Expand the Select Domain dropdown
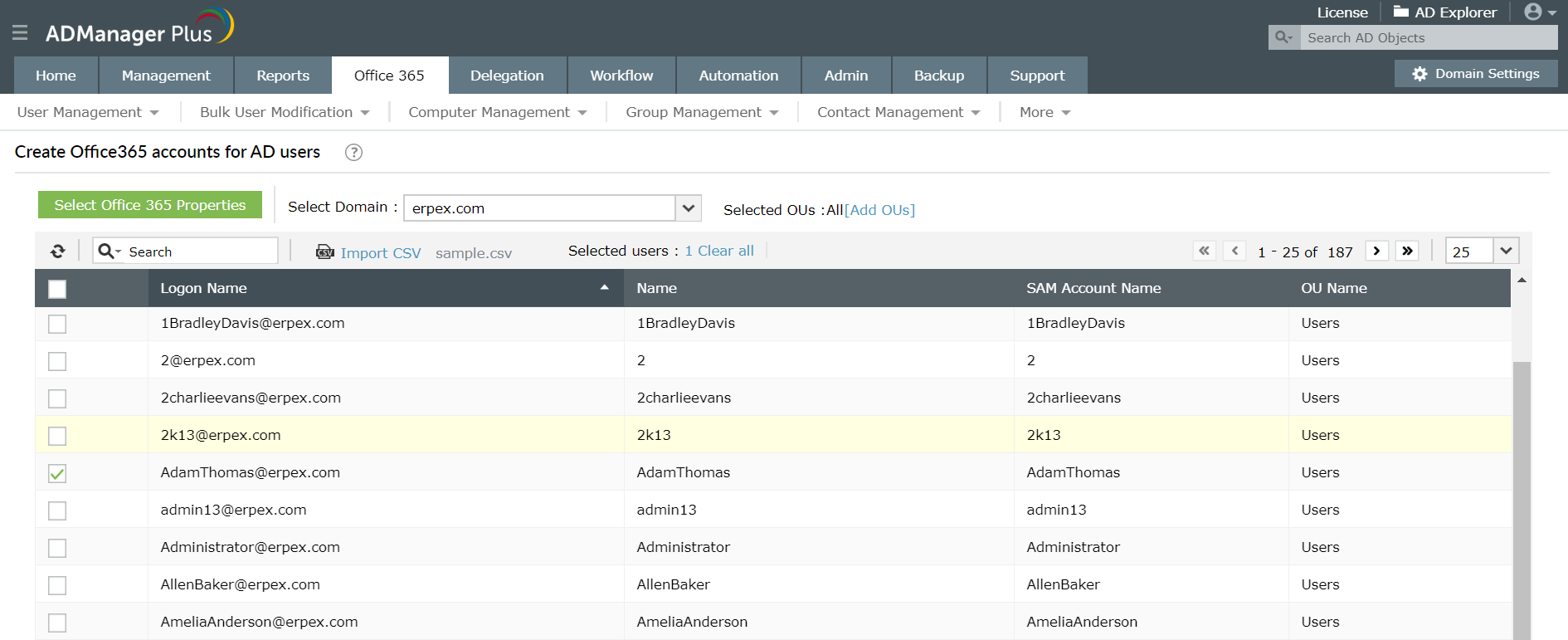This screenshot has height=640, width=1568. coord(688,208)
